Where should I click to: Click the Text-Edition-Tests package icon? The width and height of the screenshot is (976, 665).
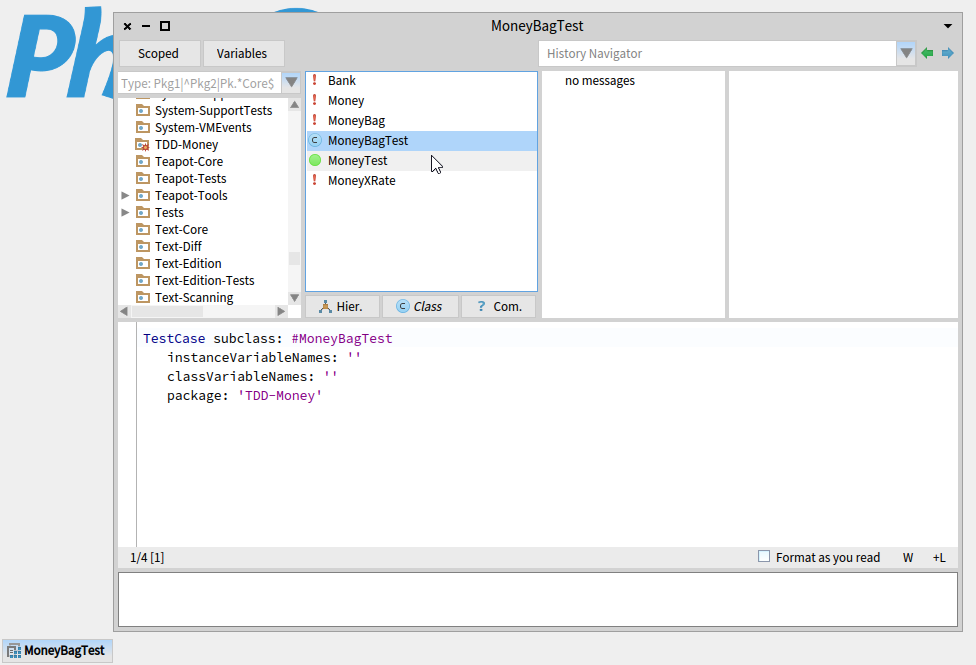[143, 280]
